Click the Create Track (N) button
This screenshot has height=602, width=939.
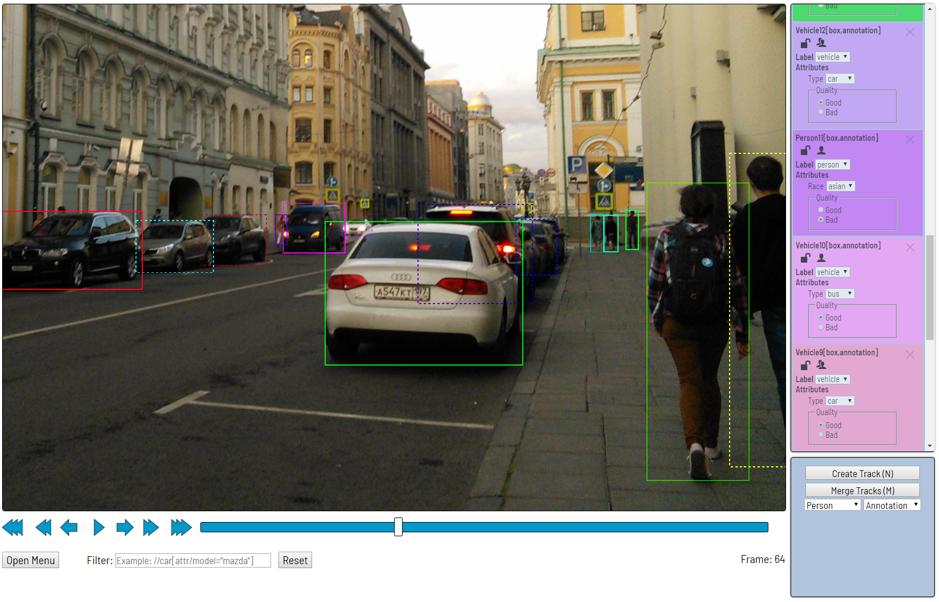pyautogui.click(x=862, y=473)
